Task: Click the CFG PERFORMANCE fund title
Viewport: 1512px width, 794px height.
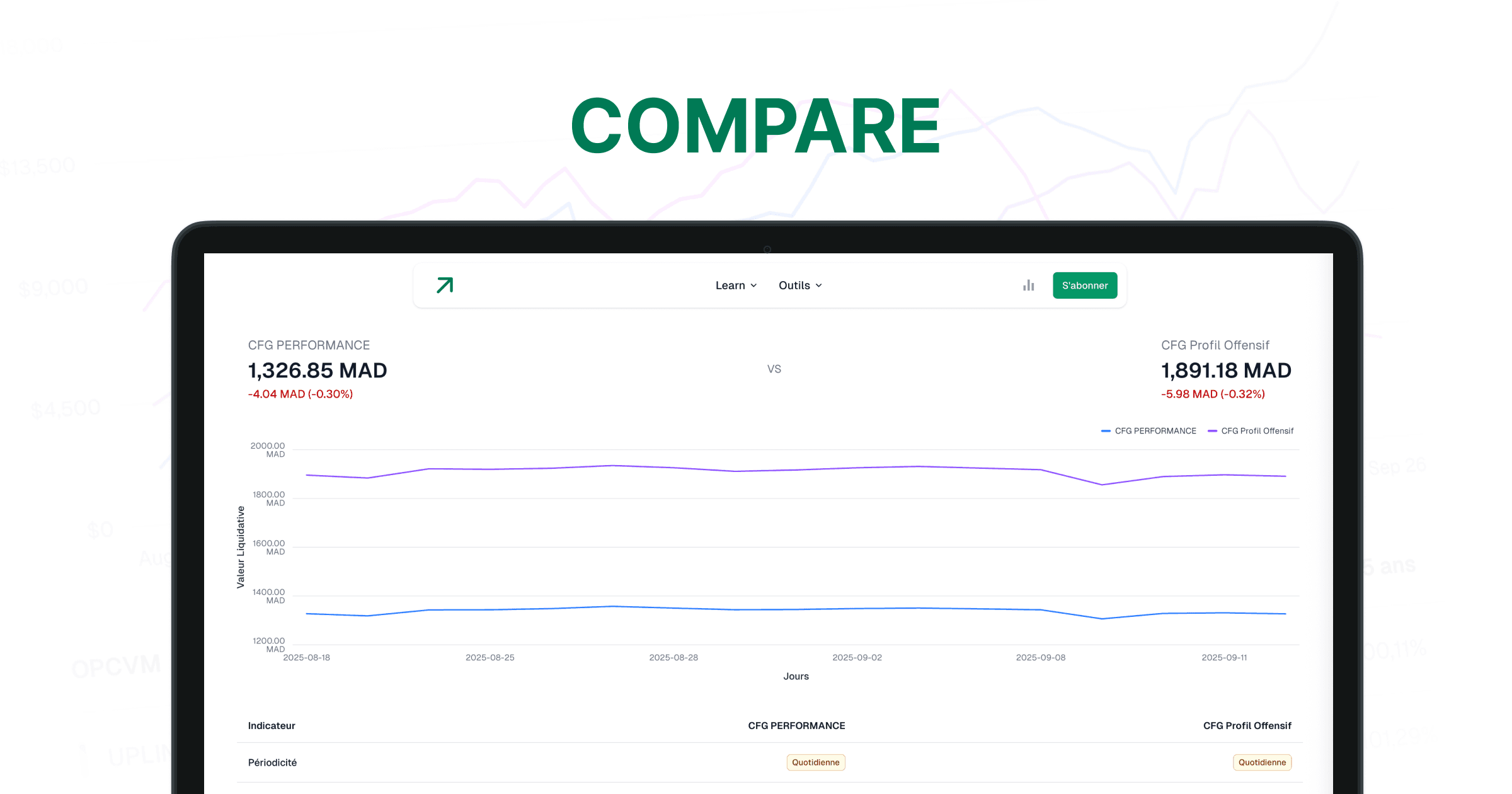Action: pyautogui.click(x=309, y=345)
